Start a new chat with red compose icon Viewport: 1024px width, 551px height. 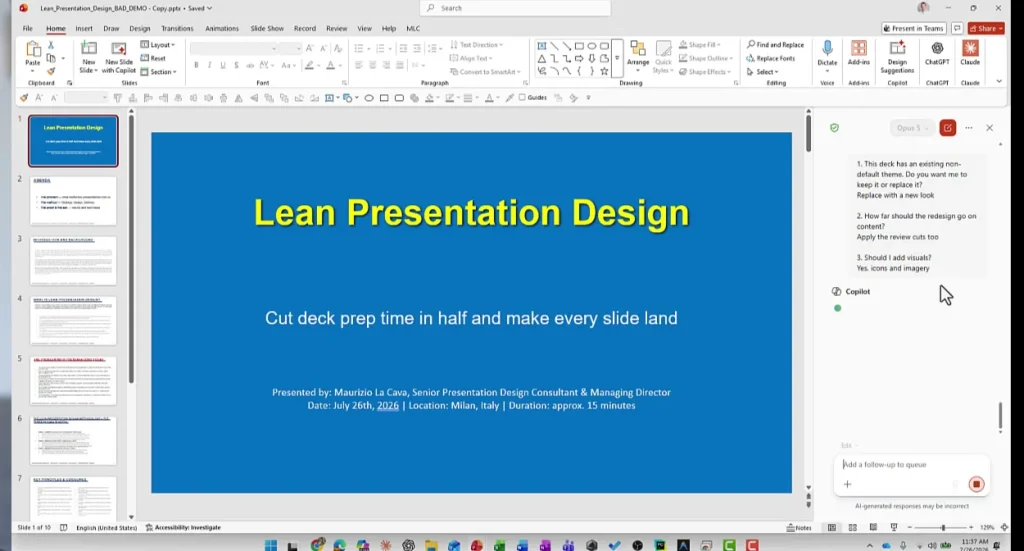948,128
